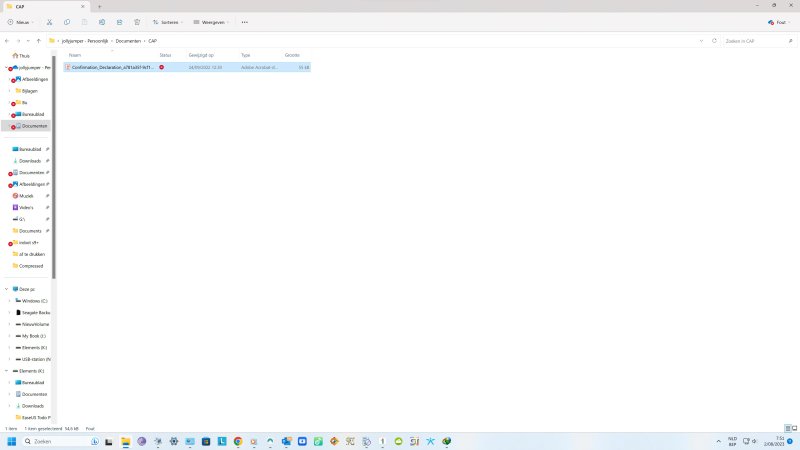This screenshot has width=800, height=450.
Task: Open the Sorteren dropdown
Action: point(167,21)
